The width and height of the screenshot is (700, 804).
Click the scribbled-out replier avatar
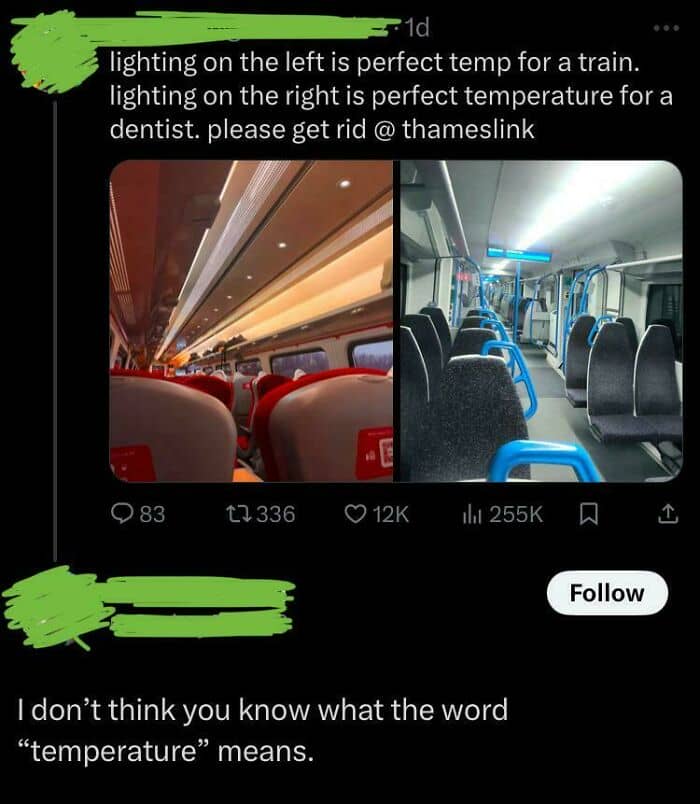pyautogui.click(x=54, y=608)
